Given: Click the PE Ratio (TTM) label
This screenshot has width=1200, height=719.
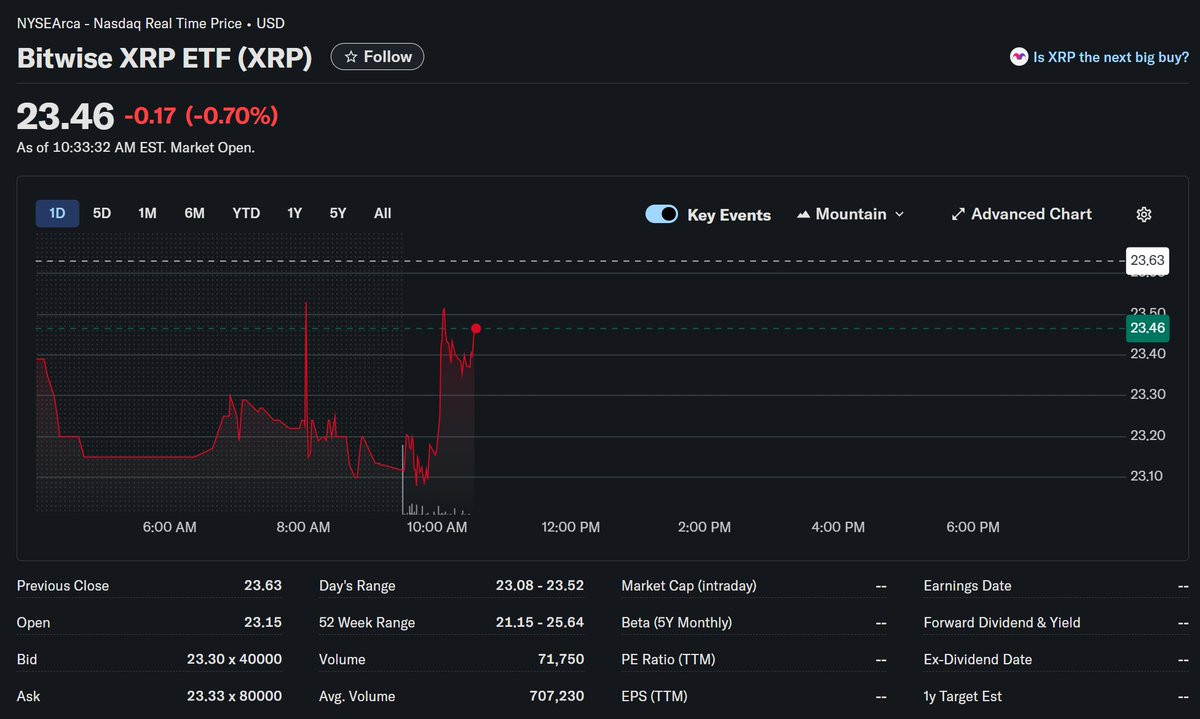Looking at the screenshot, I should point(668,660).
